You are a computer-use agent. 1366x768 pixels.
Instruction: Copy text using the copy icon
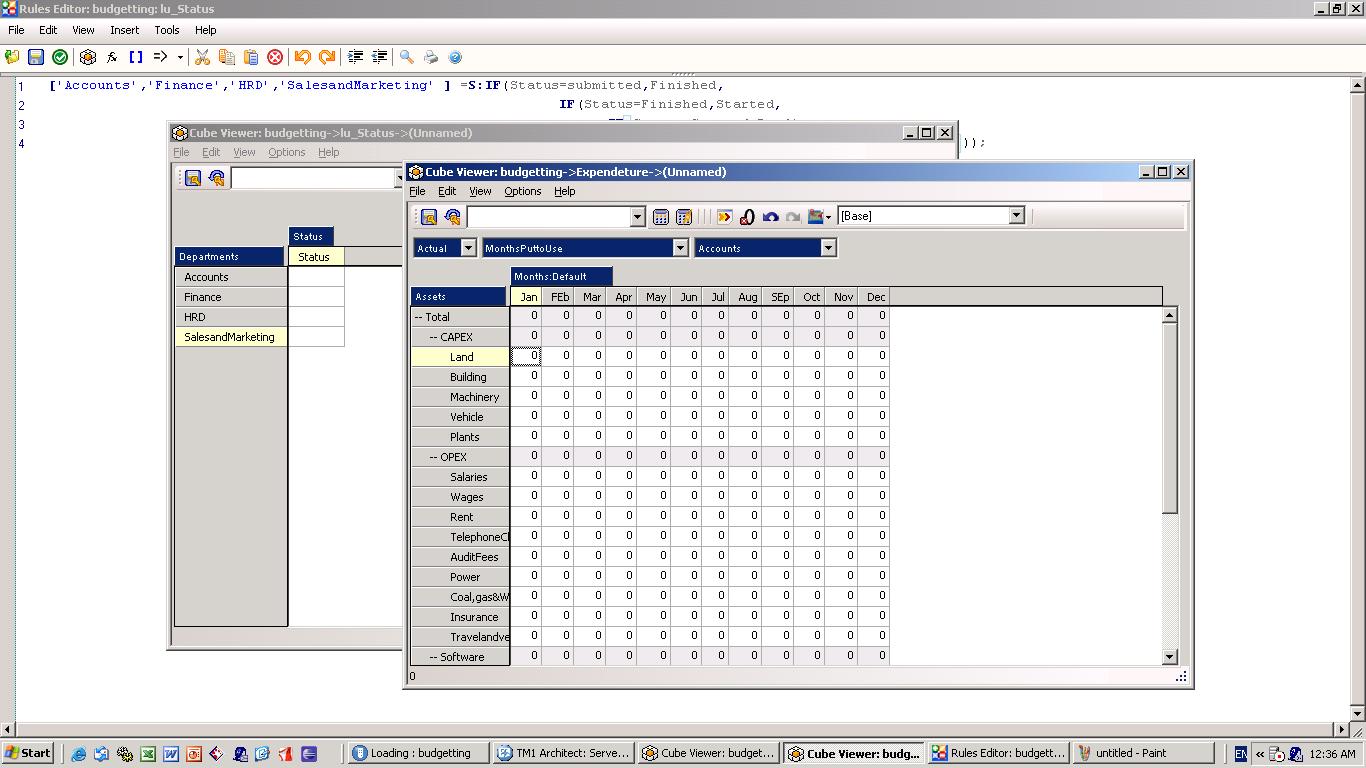tap(227, 57)
